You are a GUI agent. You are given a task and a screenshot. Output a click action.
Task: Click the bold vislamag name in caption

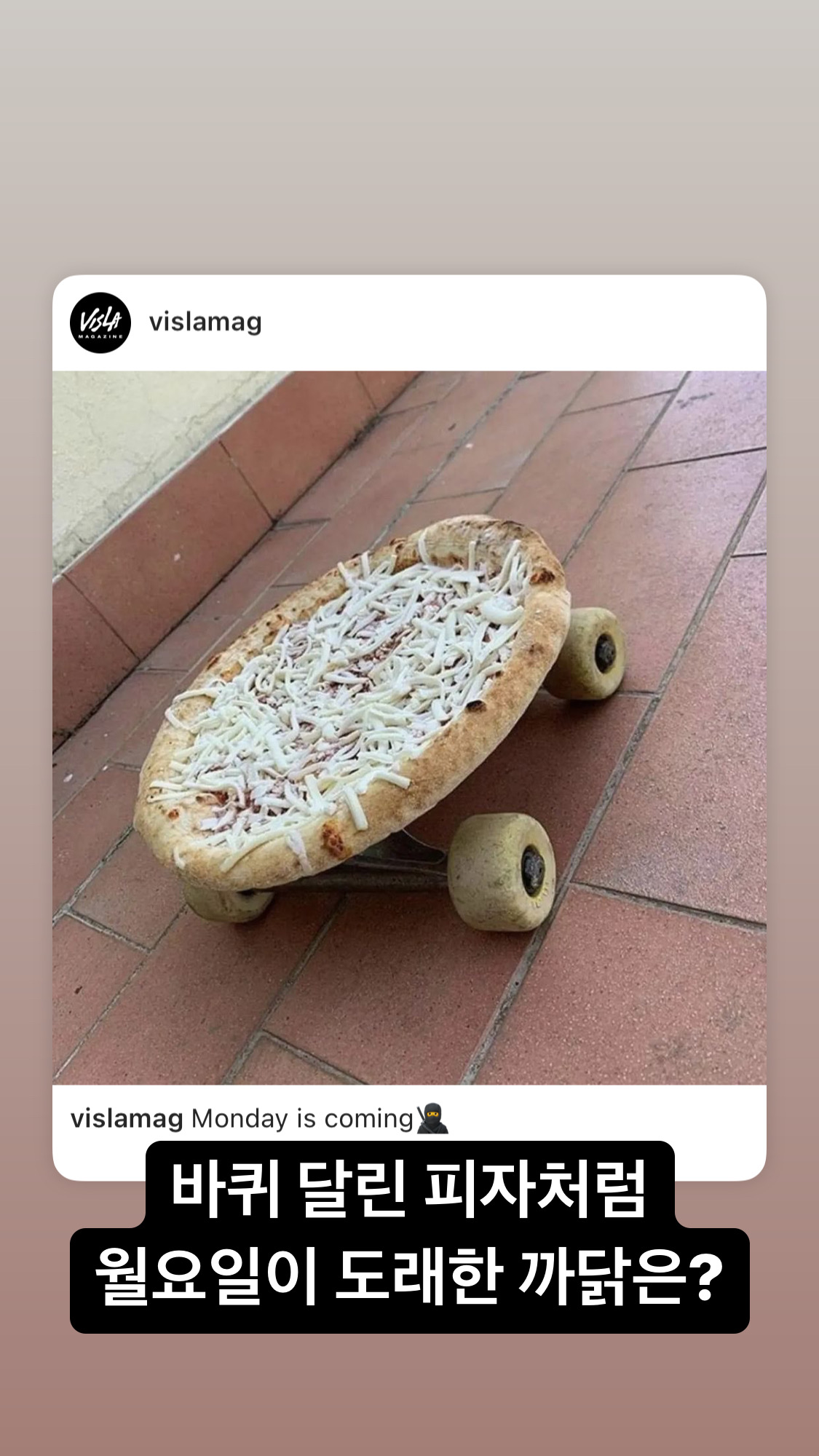[x=127, y=1118]
